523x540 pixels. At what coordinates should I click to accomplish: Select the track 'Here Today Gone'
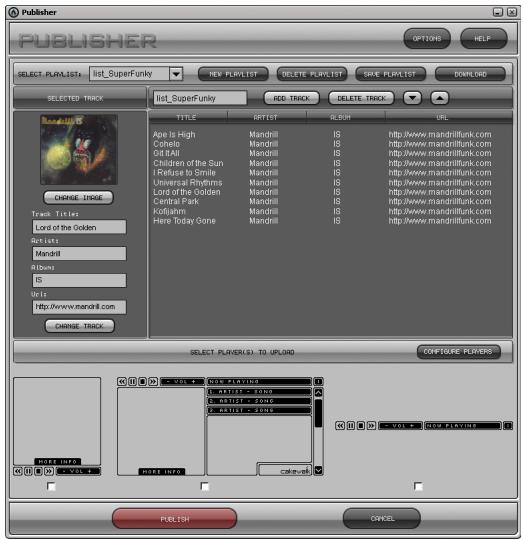[184, 220]
